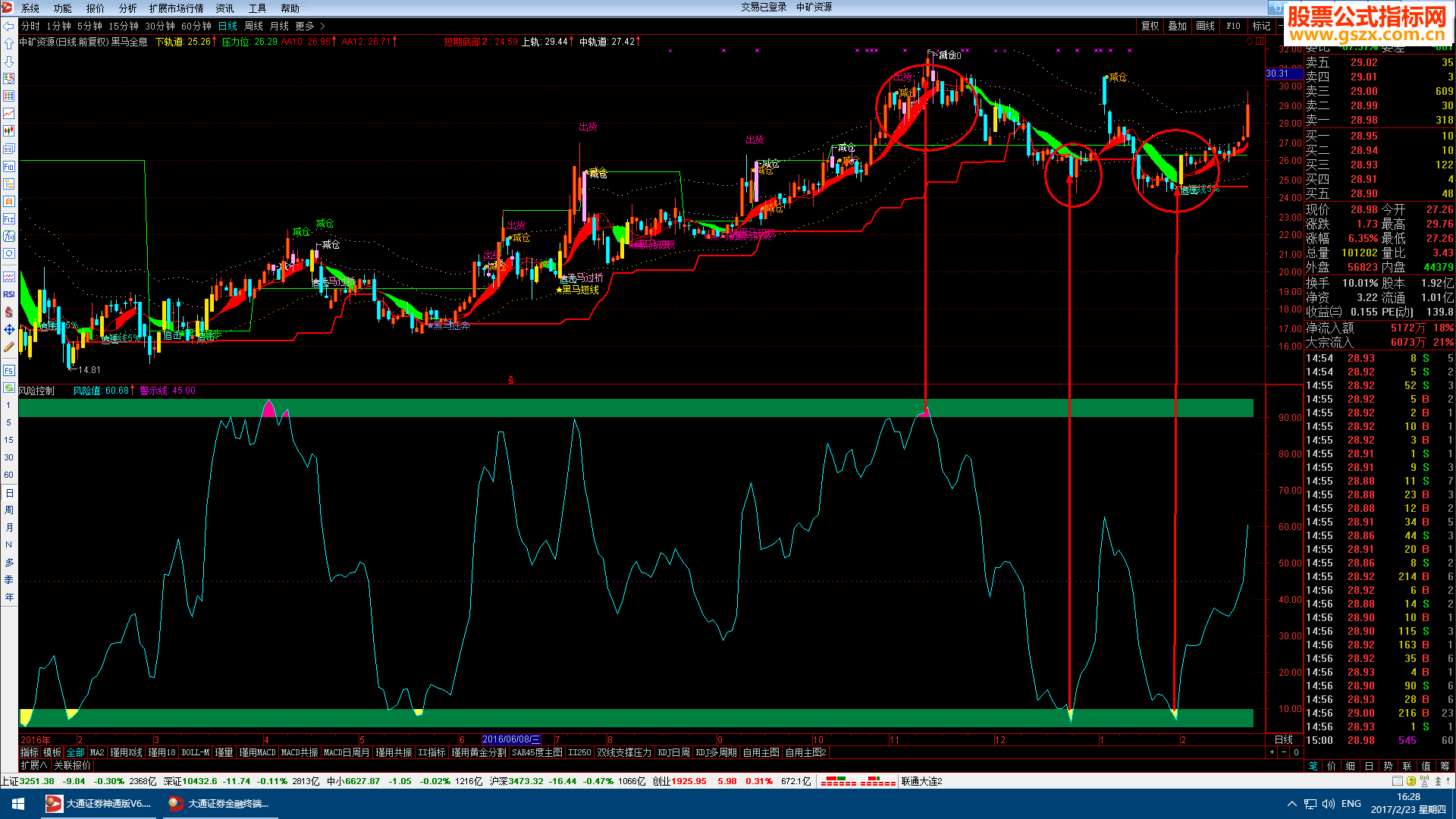Image resolution: width=1456 pixels, height=819 pixels.
Task: Select the pencil drawing tool icon
Action: tap(8, 347)
